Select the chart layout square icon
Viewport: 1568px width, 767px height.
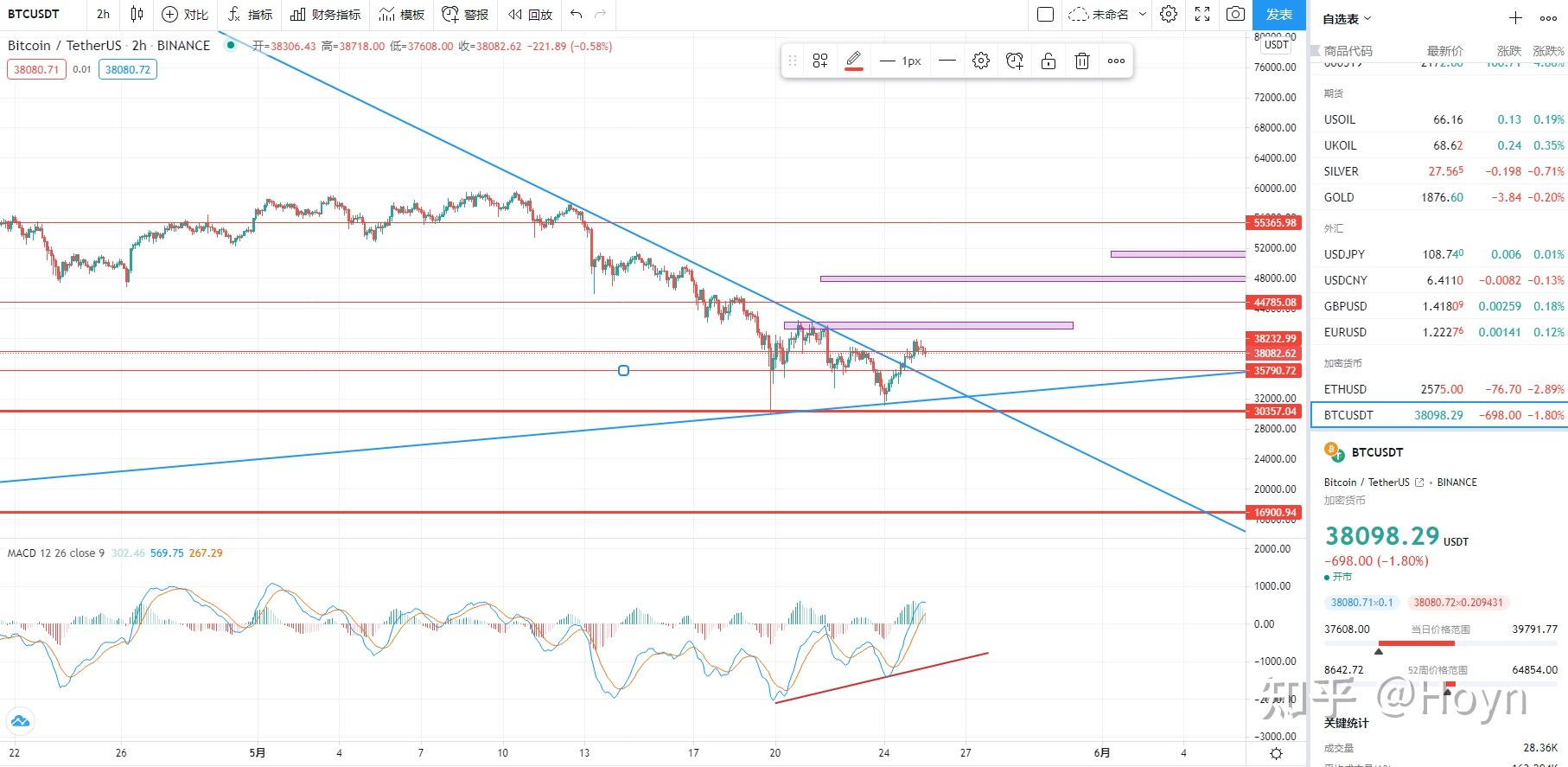pyautogui.click(x=1045, y=14)
